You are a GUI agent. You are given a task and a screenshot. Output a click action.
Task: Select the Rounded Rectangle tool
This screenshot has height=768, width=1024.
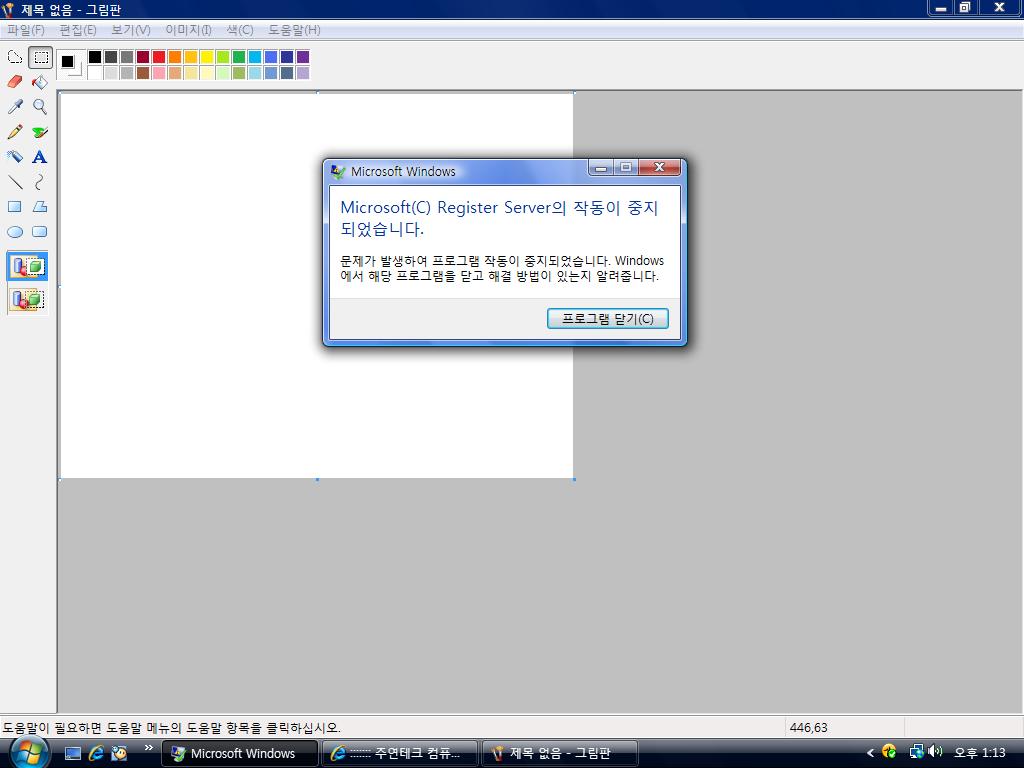(40, 232)
